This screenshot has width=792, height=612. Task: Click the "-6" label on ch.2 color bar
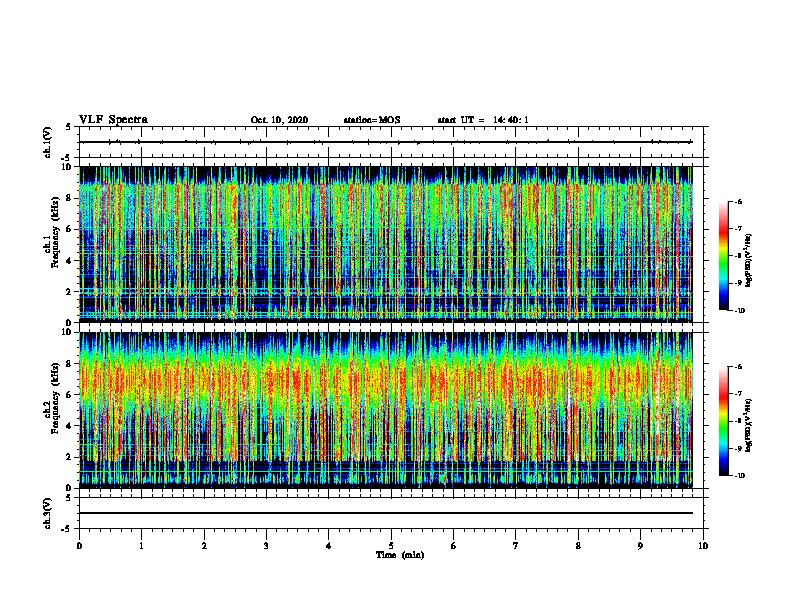tap(738, 367)
